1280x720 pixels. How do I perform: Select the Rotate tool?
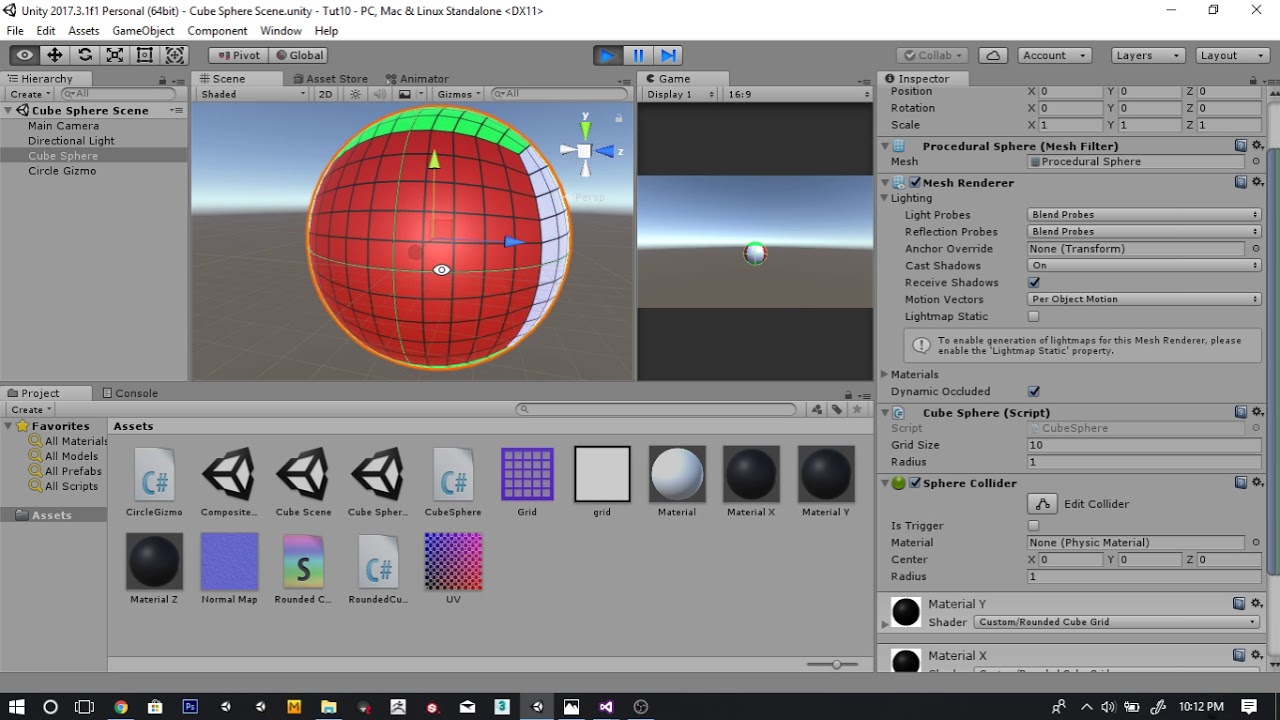coord(85,56)
